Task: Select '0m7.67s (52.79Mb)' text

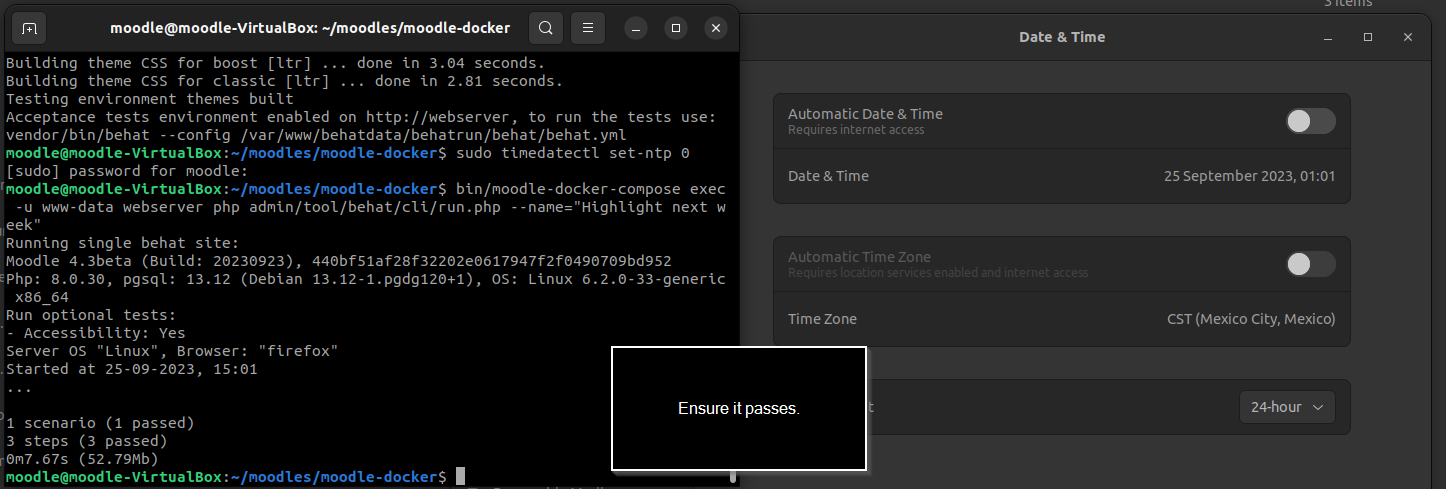Action: pos(82,459)
